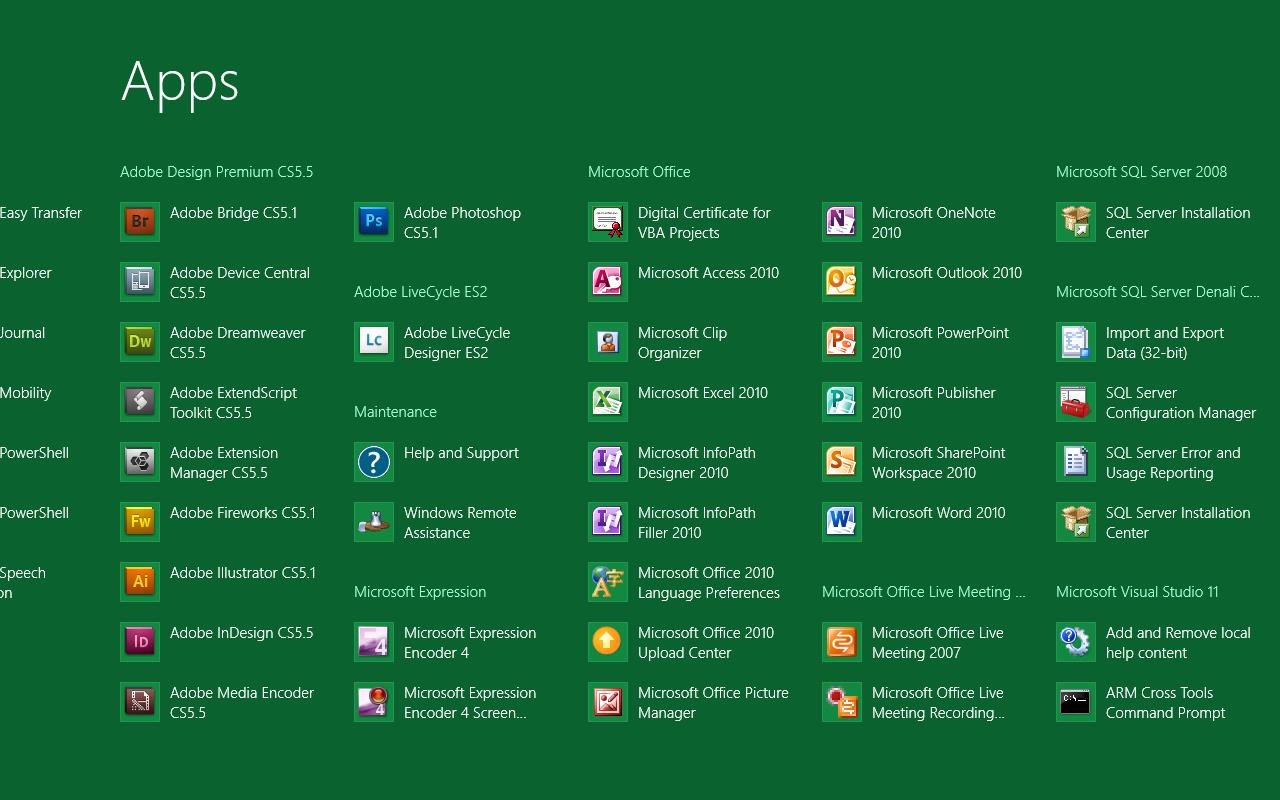
Task: Open Microsoft InfoPath Filler 2010 icon
Action: [608, 522]
